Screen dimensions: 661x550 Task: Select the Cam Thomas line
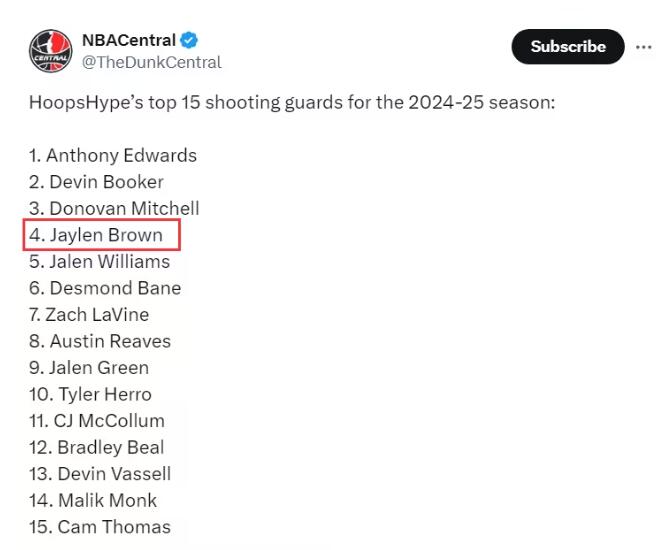click(100, 527)
